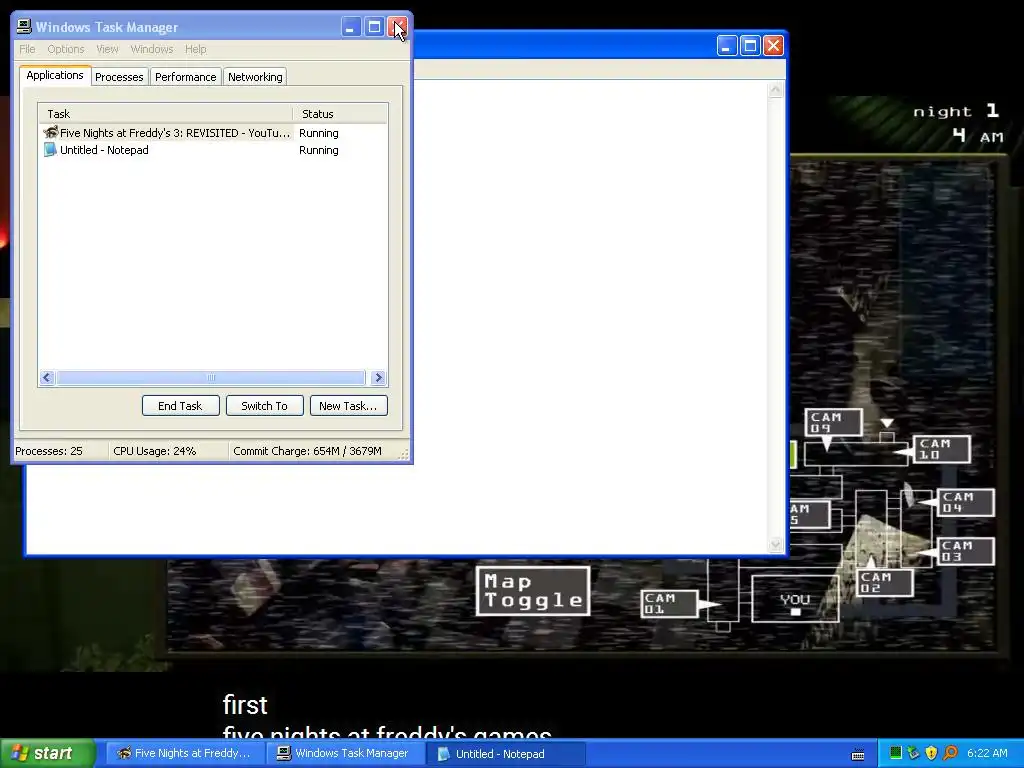Click the YOU office box on the map

(795, 599)
